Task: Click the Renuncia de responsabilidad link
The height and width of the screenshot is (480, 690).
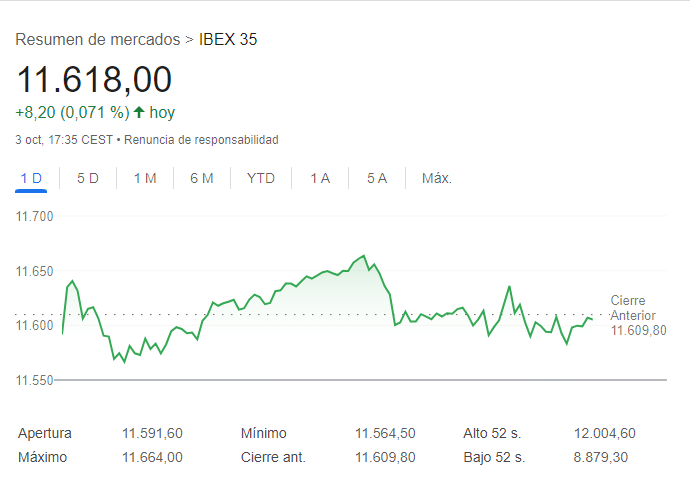Action: coord(201,139)
